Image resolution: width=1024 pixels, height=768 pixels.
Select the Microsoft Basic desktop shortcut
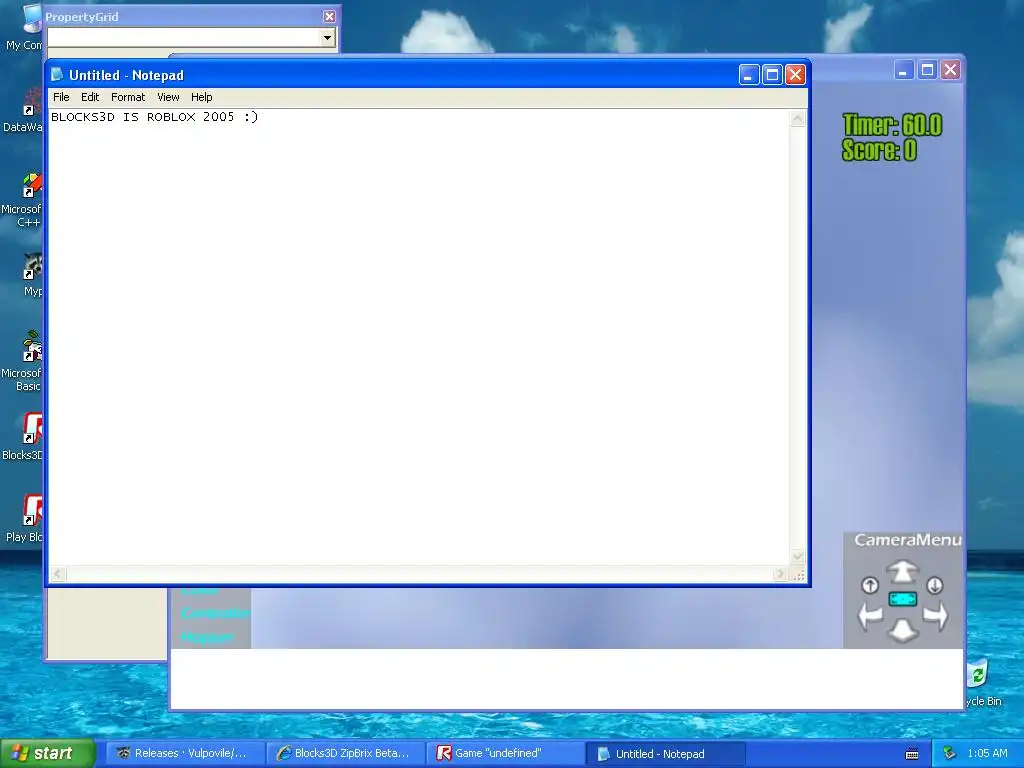click(x=24, y=362)
